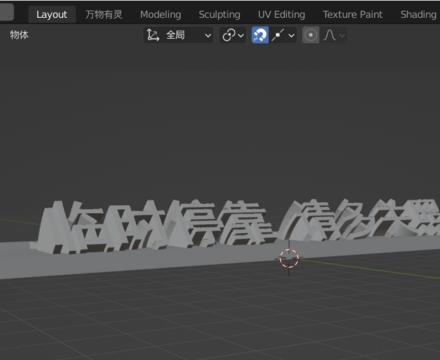
Task: Click the gray button left of Layout
Action: coord(7,13)
